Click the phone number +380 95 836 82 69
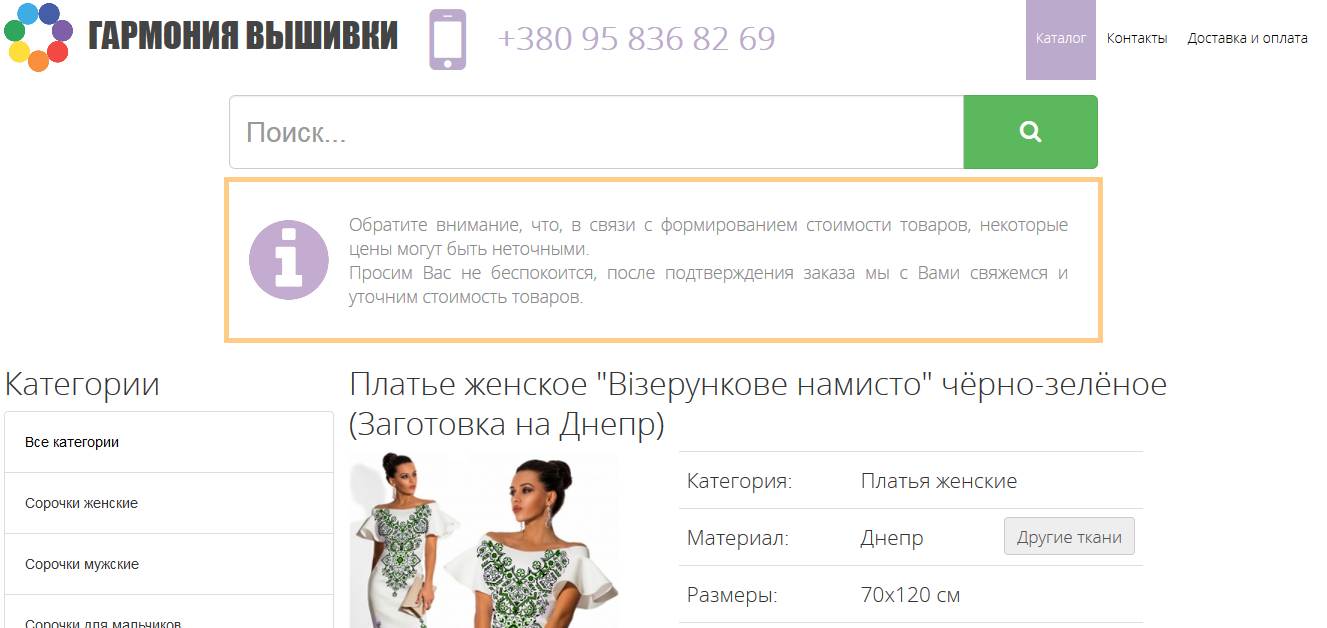 (636, 39)
